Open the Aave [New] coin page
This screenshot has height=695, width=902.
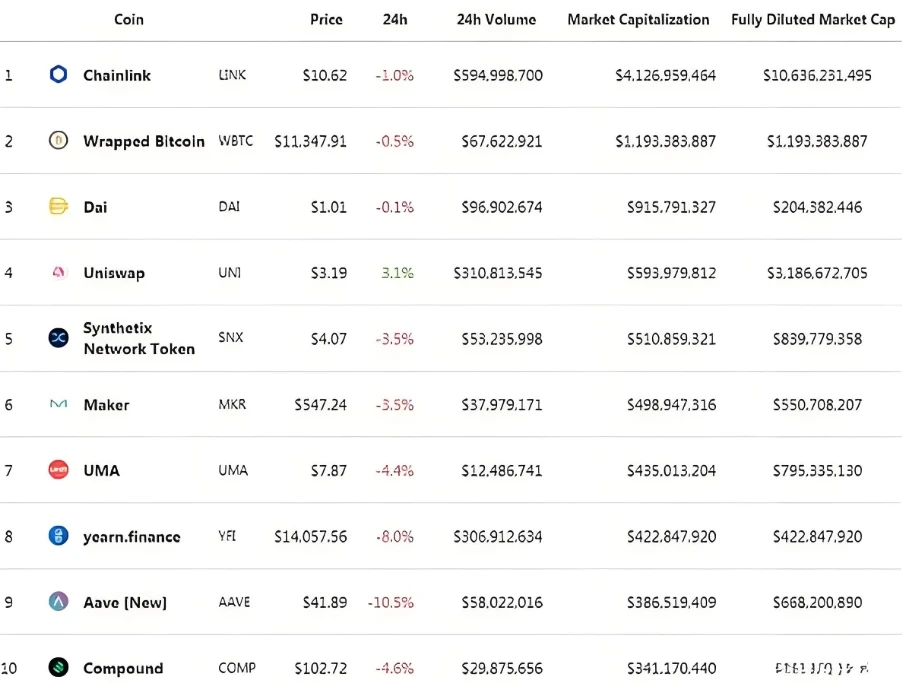tap(125, 602)
